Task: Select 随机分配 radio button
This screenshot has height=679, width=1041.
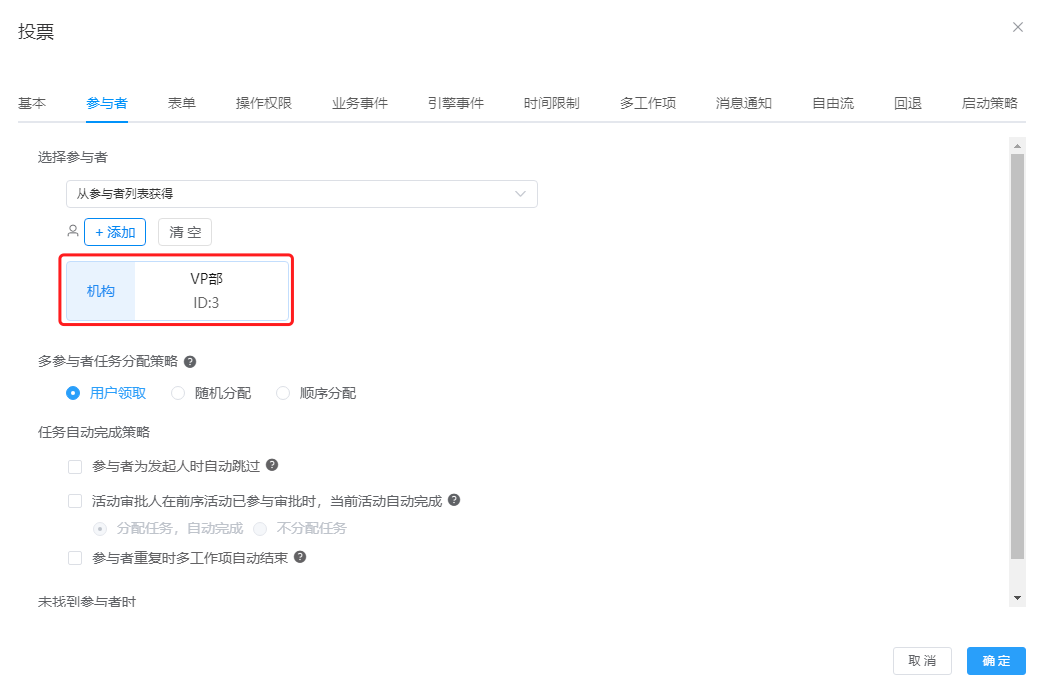Action: pyautogui.click(x=178, y=393)
